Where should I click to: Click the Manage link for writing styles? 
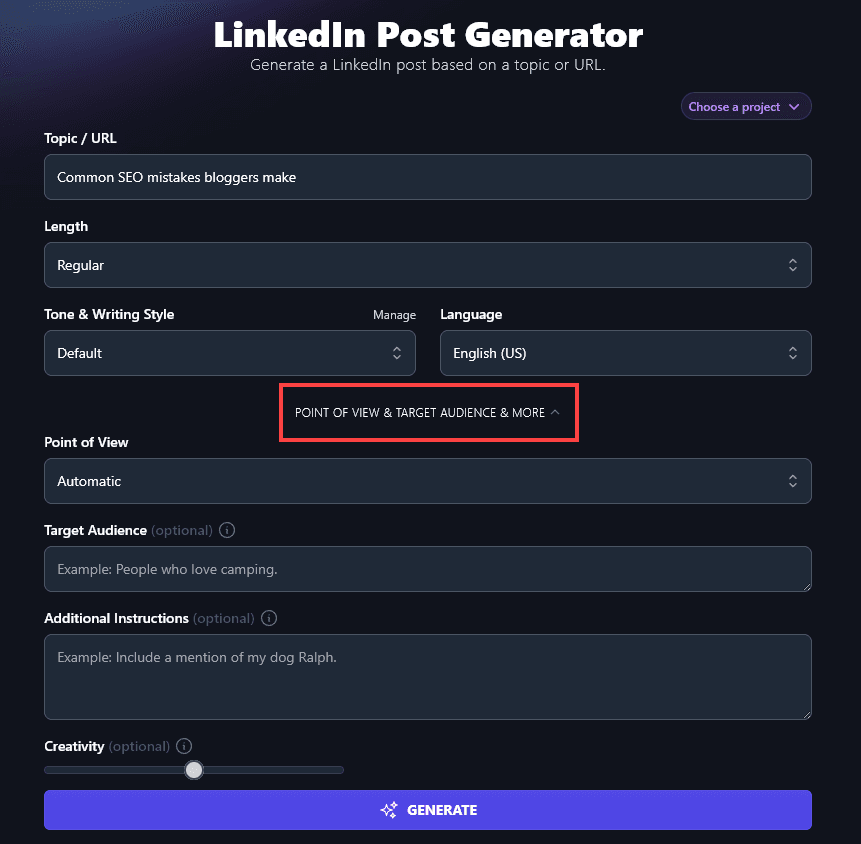[x=394, y=314]
